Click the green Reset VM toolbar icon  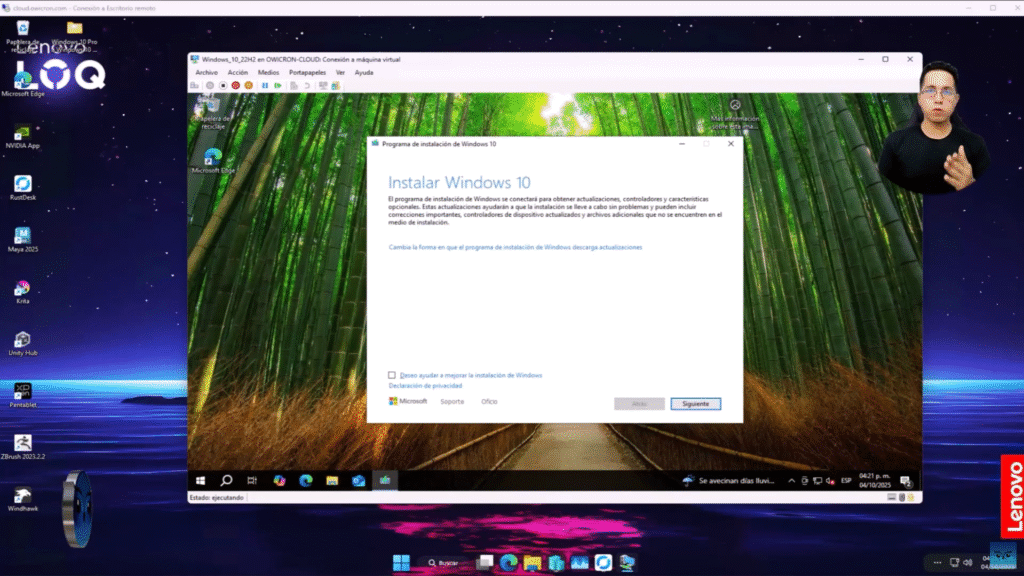click(277, 86)
